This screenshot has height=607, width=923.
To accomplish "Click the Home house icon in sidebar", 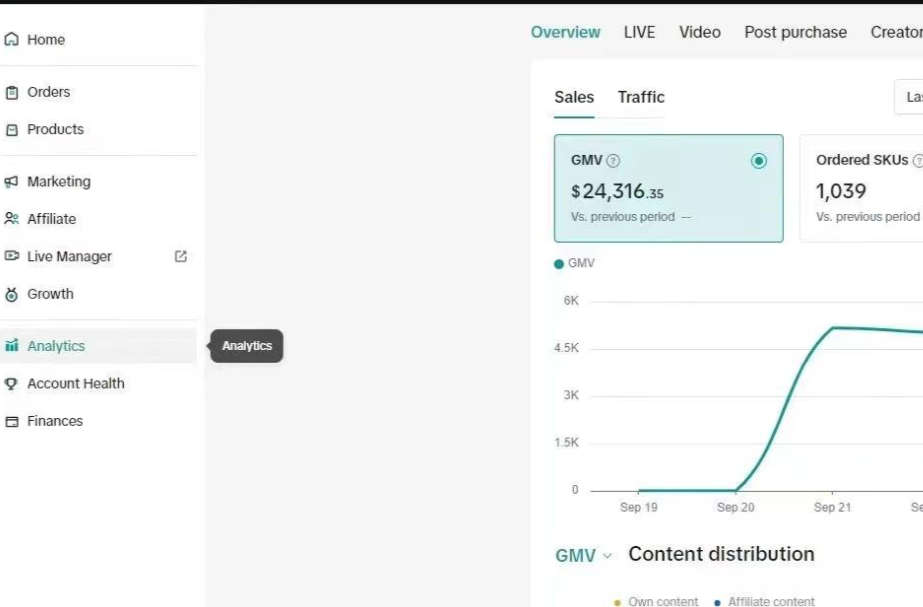I will (12, 40).
